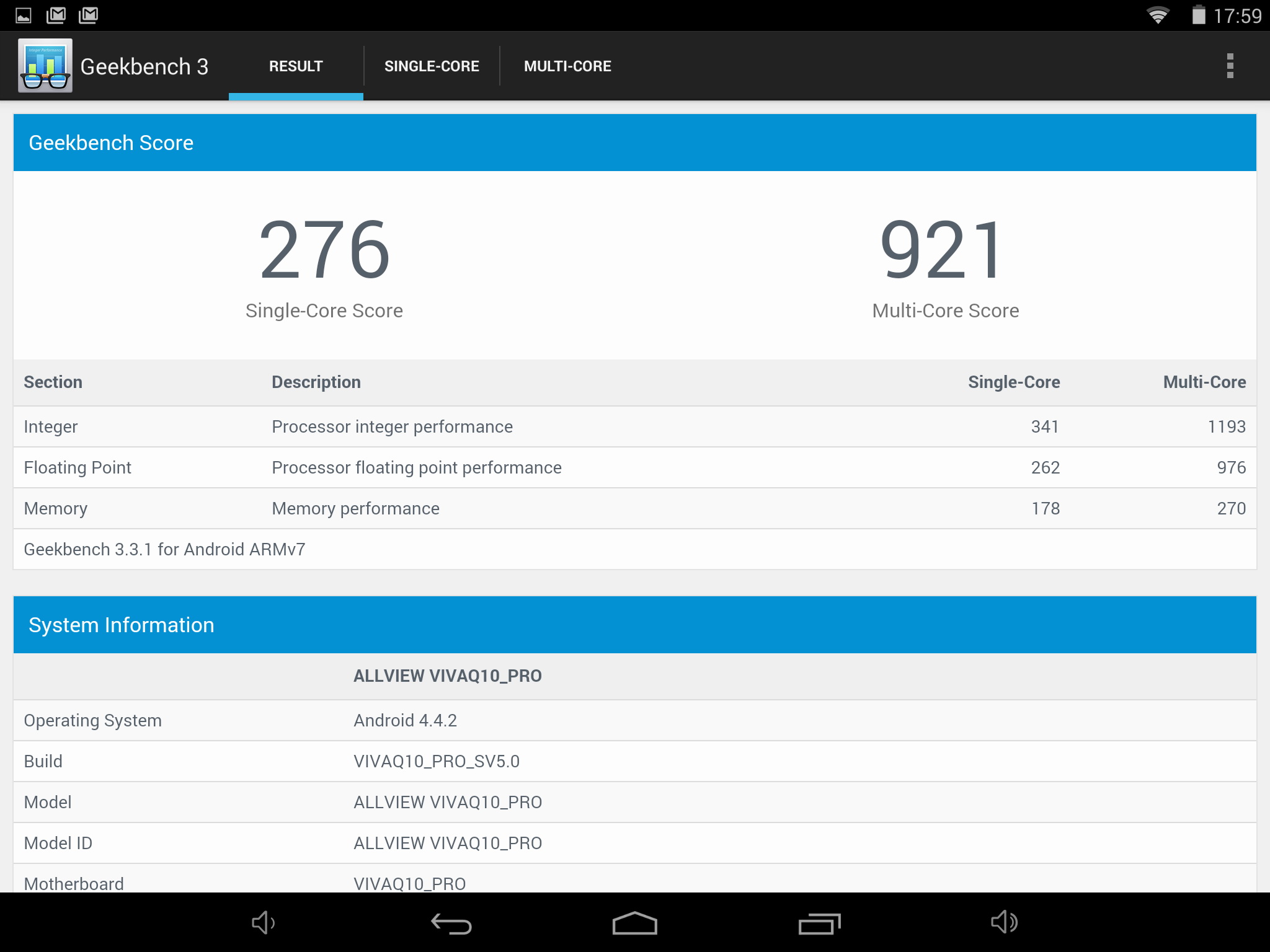The height and width of the screenshot is (952, 1270).
Task: Tap the Back navigation arrow
Action: (x=451, y=923)
